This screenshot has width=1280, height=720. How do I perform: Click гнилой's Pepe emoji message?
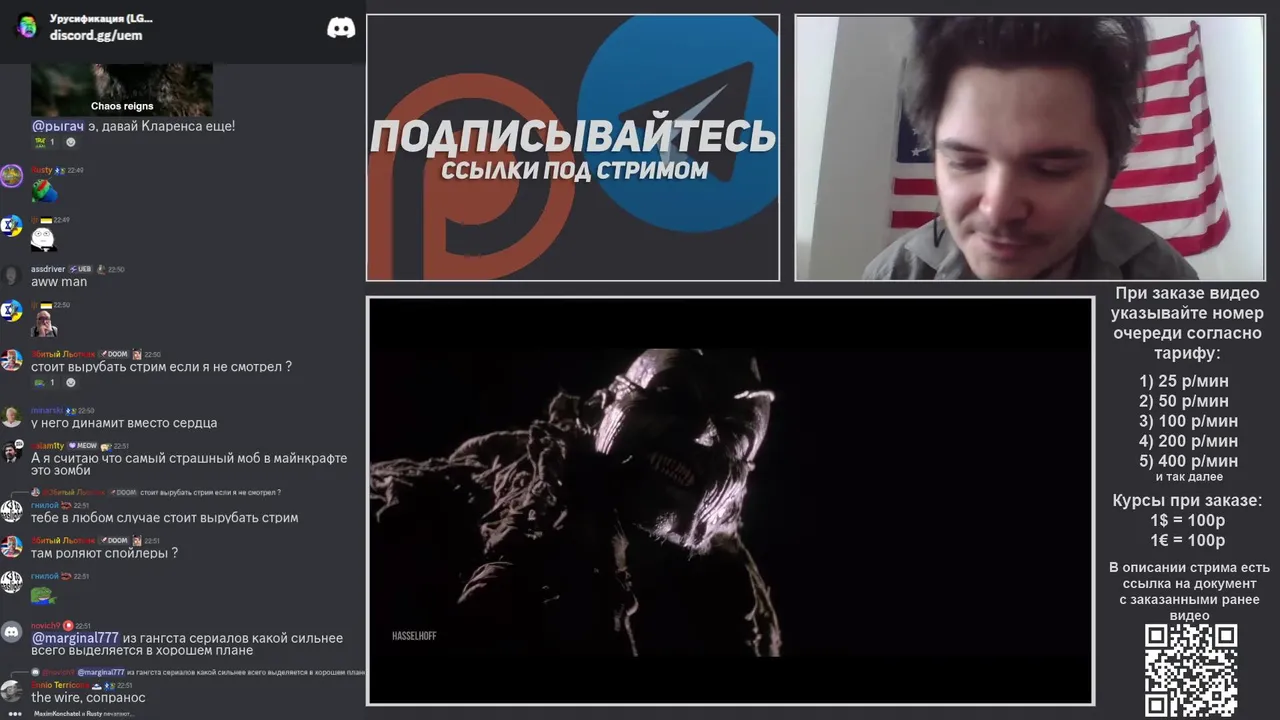pyautogui.click(x=43, y=596)
